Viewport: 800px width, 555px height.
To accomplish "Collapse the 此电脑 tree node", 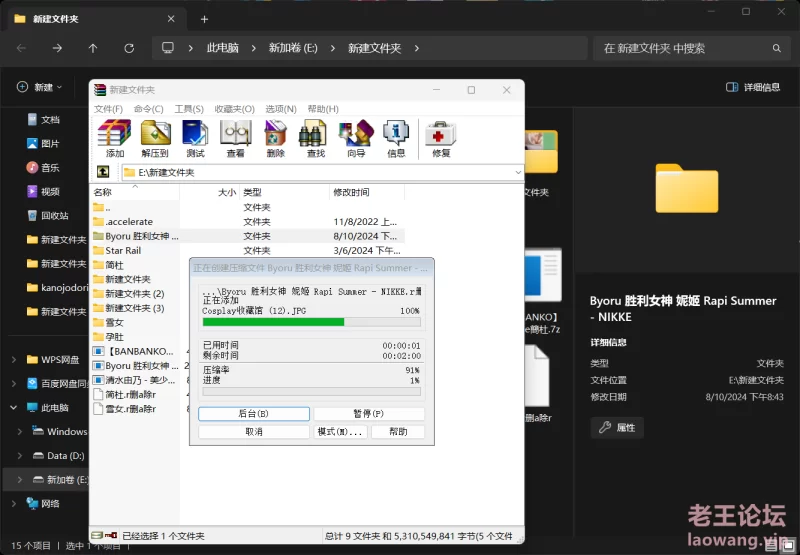I will point(14,408).
